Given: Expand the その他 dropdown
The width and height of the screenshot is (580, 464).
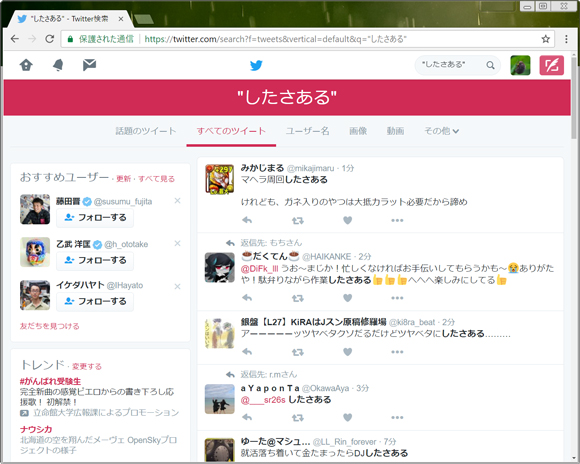Looking at the screenshot, I should pyautogui.click(x=441, y=131).
